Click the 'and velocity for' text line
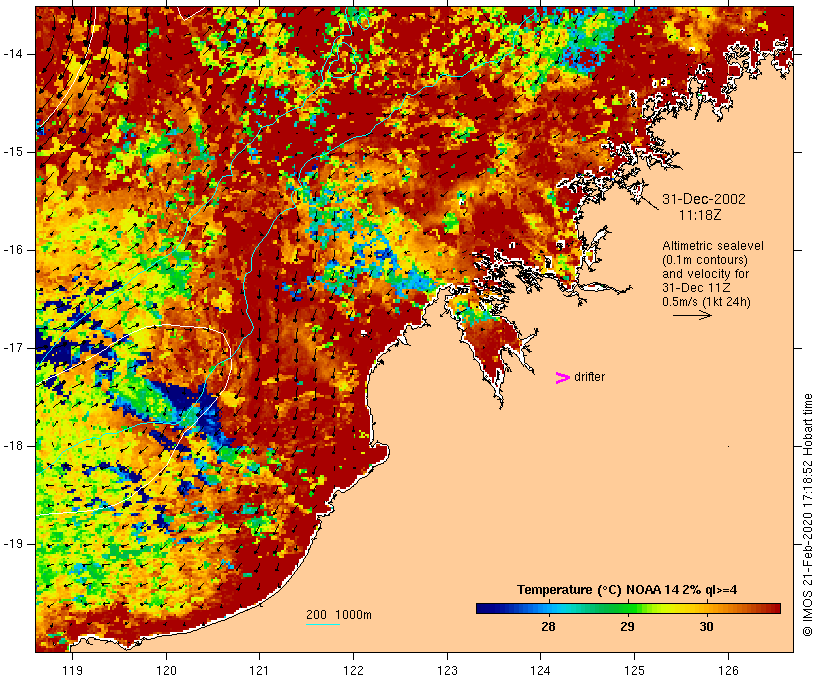This screenshot has width=820, height=680. click(705, 274)
